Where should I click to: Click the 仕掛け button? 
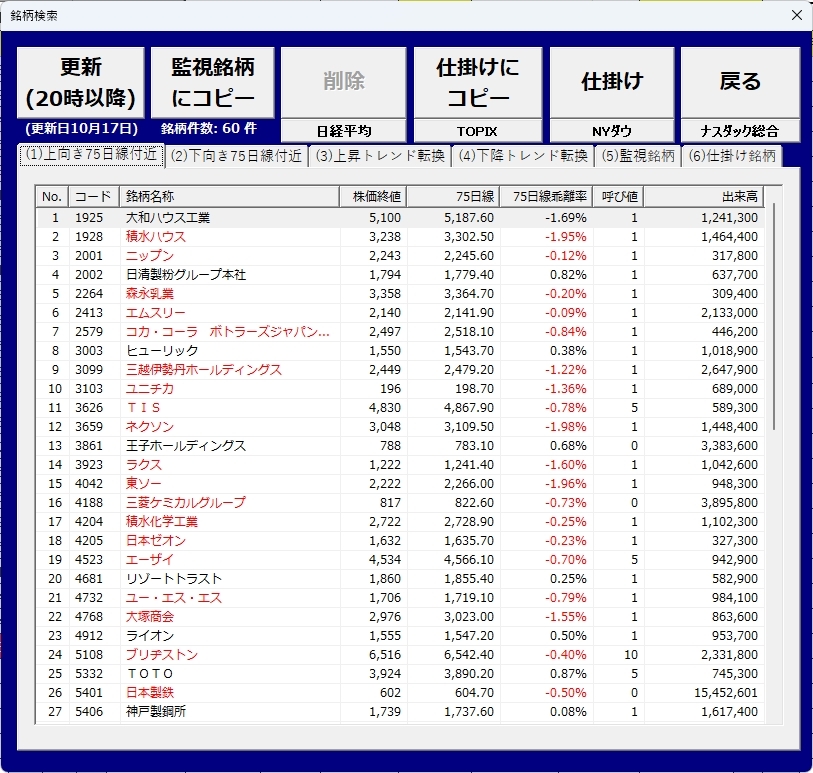click(x=612, y=83)
